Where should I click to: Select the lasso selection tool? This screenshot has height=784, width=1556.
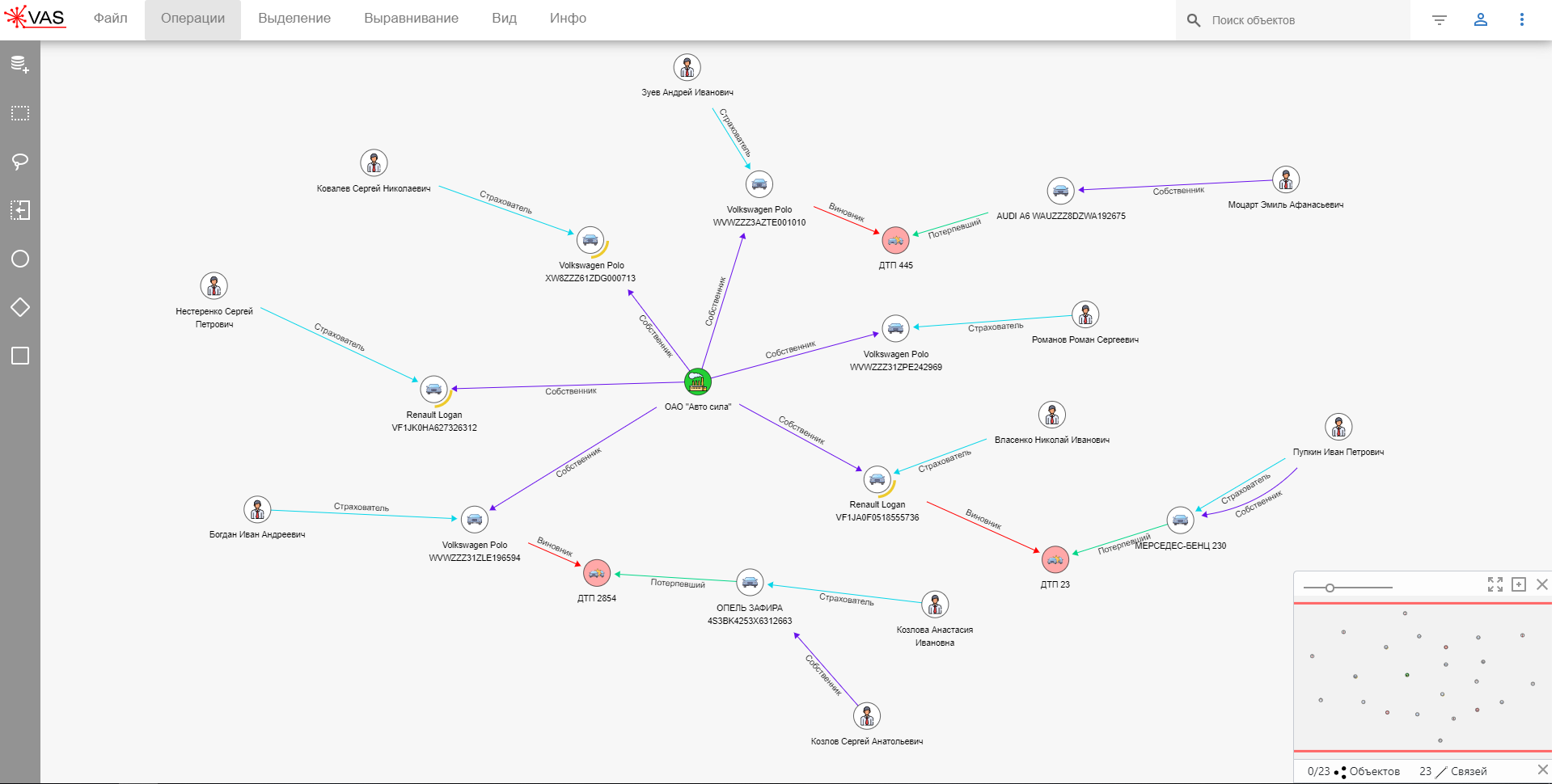point(20,162)
